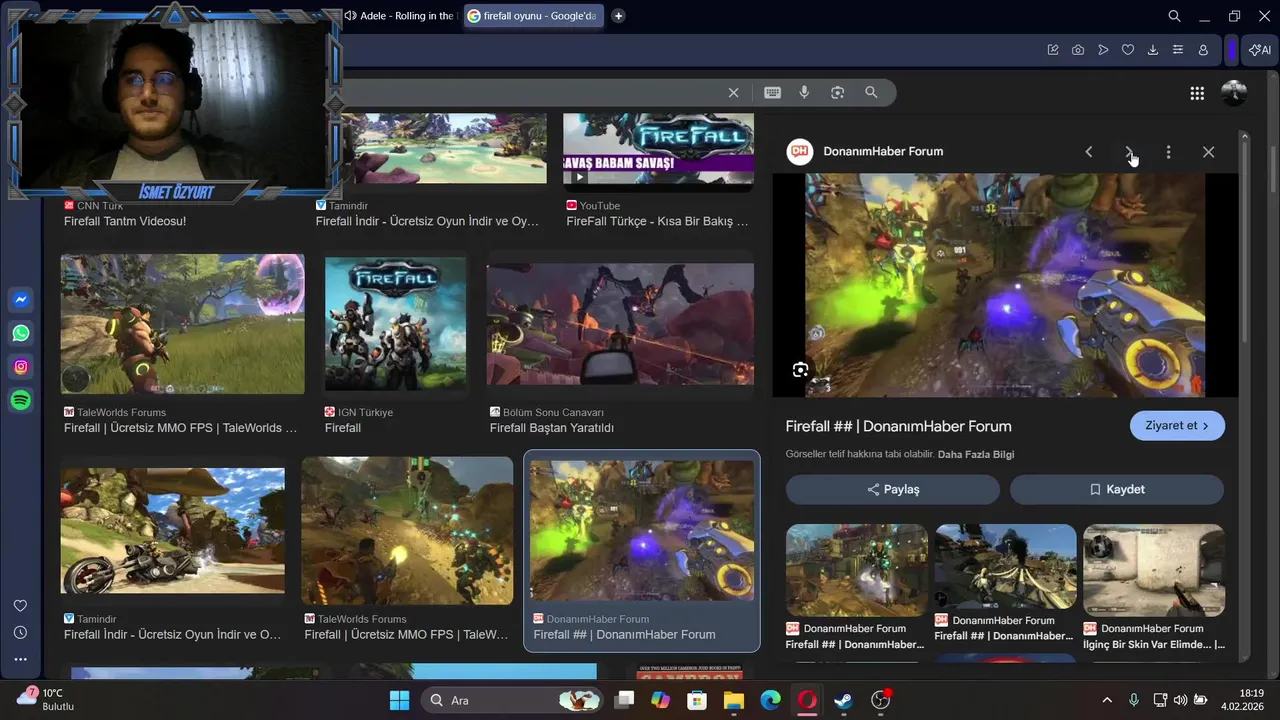Open the Opera AI assistant button
Viewport: 1280px width, 720px height.
(x=1259, y=50)
